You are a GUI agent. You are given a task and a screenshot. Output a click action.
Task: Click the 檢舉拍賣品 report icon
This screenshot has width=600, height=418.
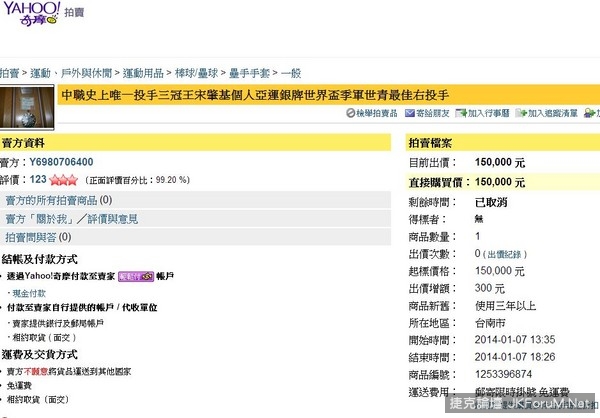pos(347,114)
